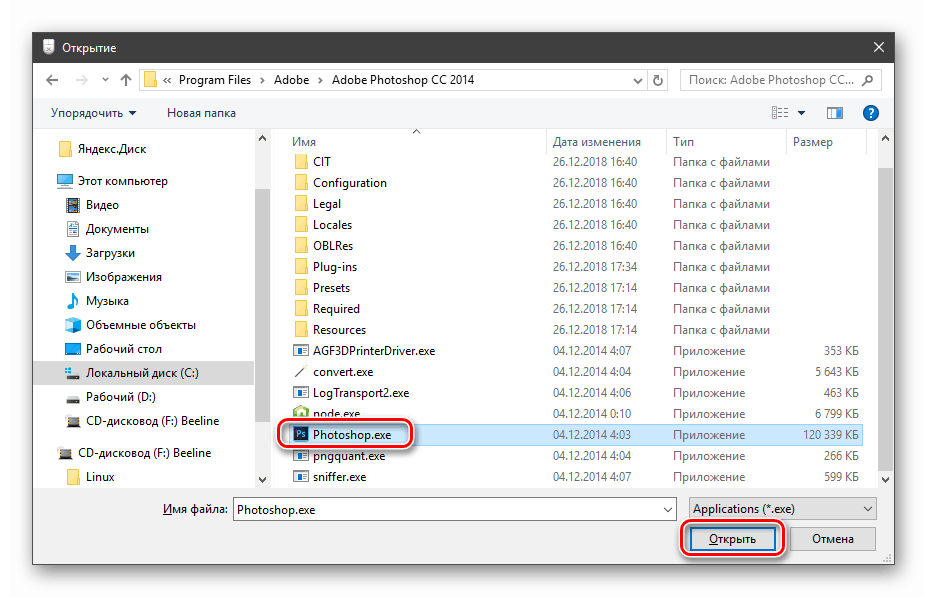Viewport: 927px width, 597px height.
Task: Open Загрузки in sidebar
Action: 100,252
